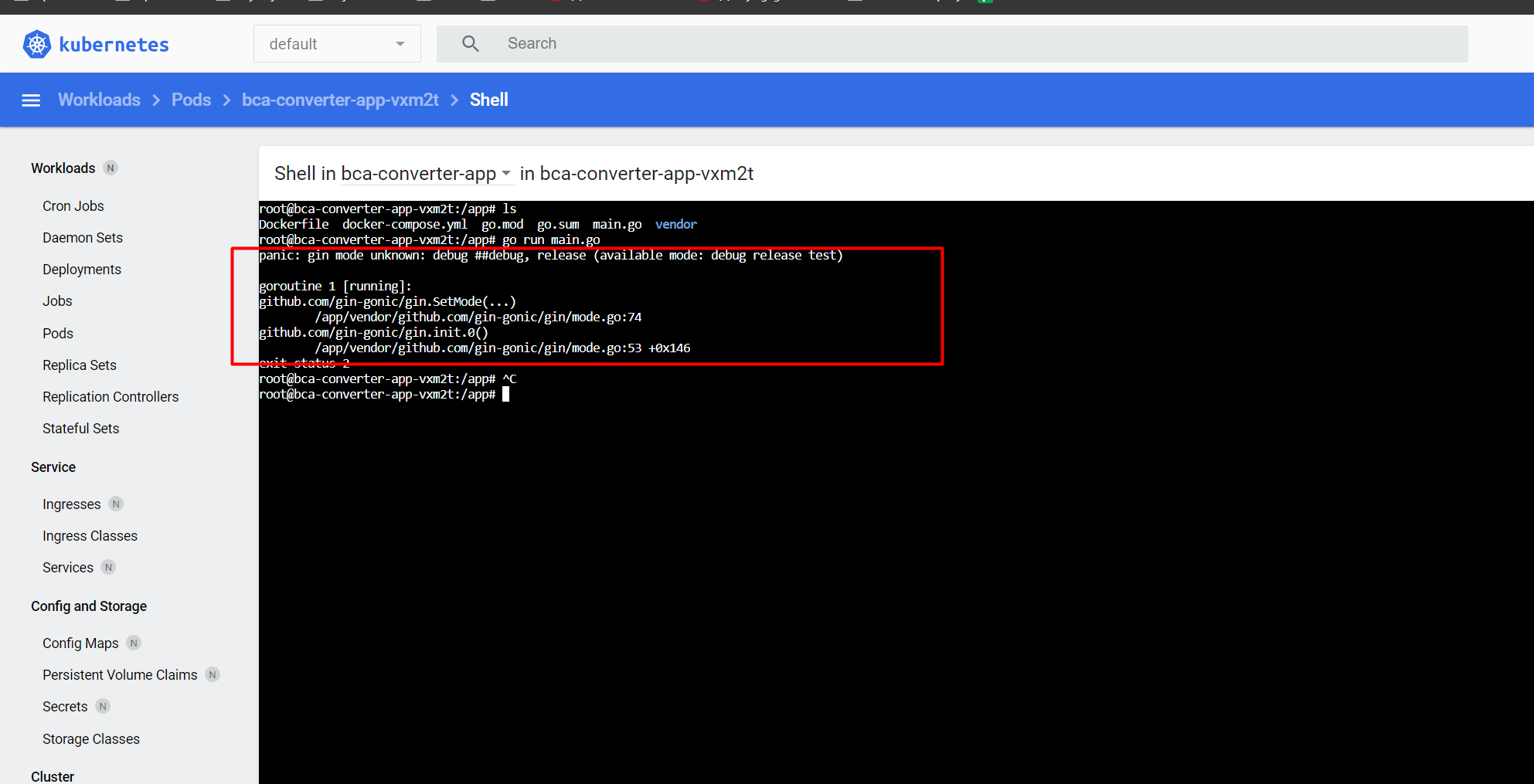This screenshot has height=784, width=1534.
Task: Click the kubernetes title text
Action: [x=114, y=45]
